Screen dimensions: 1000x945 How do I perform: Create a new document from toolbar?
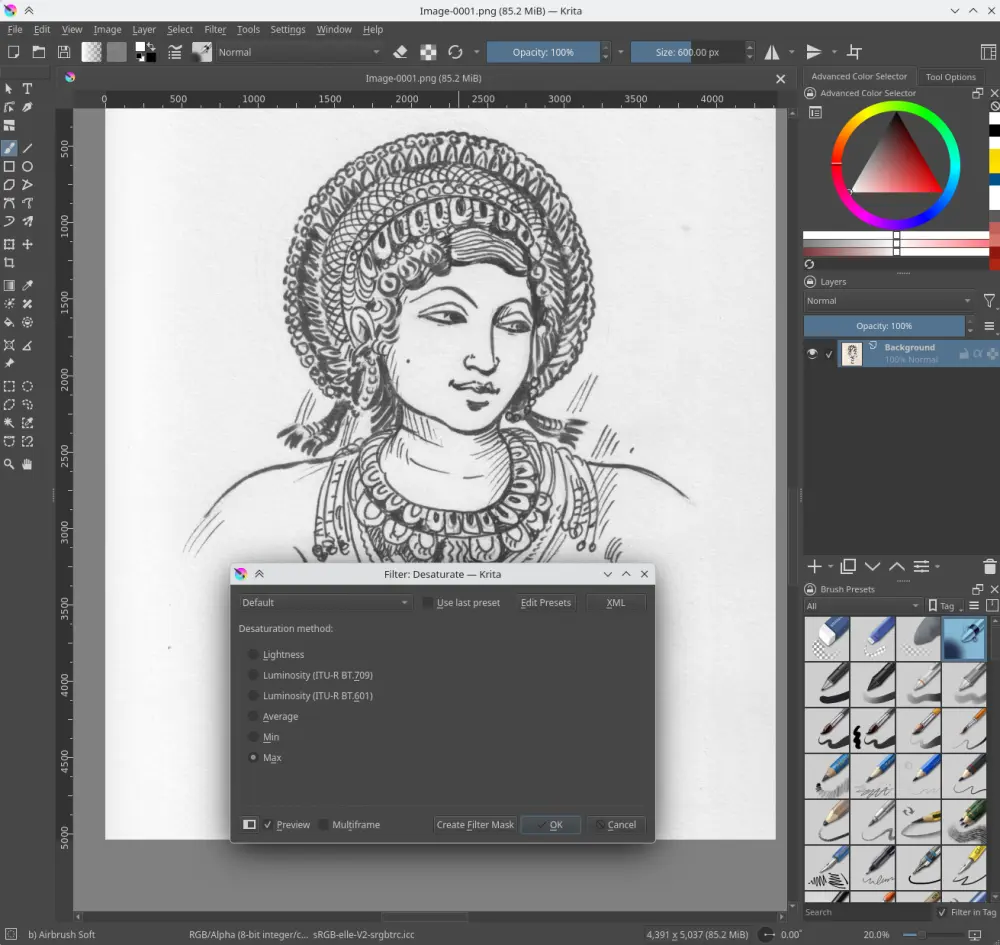click(13, 52)
